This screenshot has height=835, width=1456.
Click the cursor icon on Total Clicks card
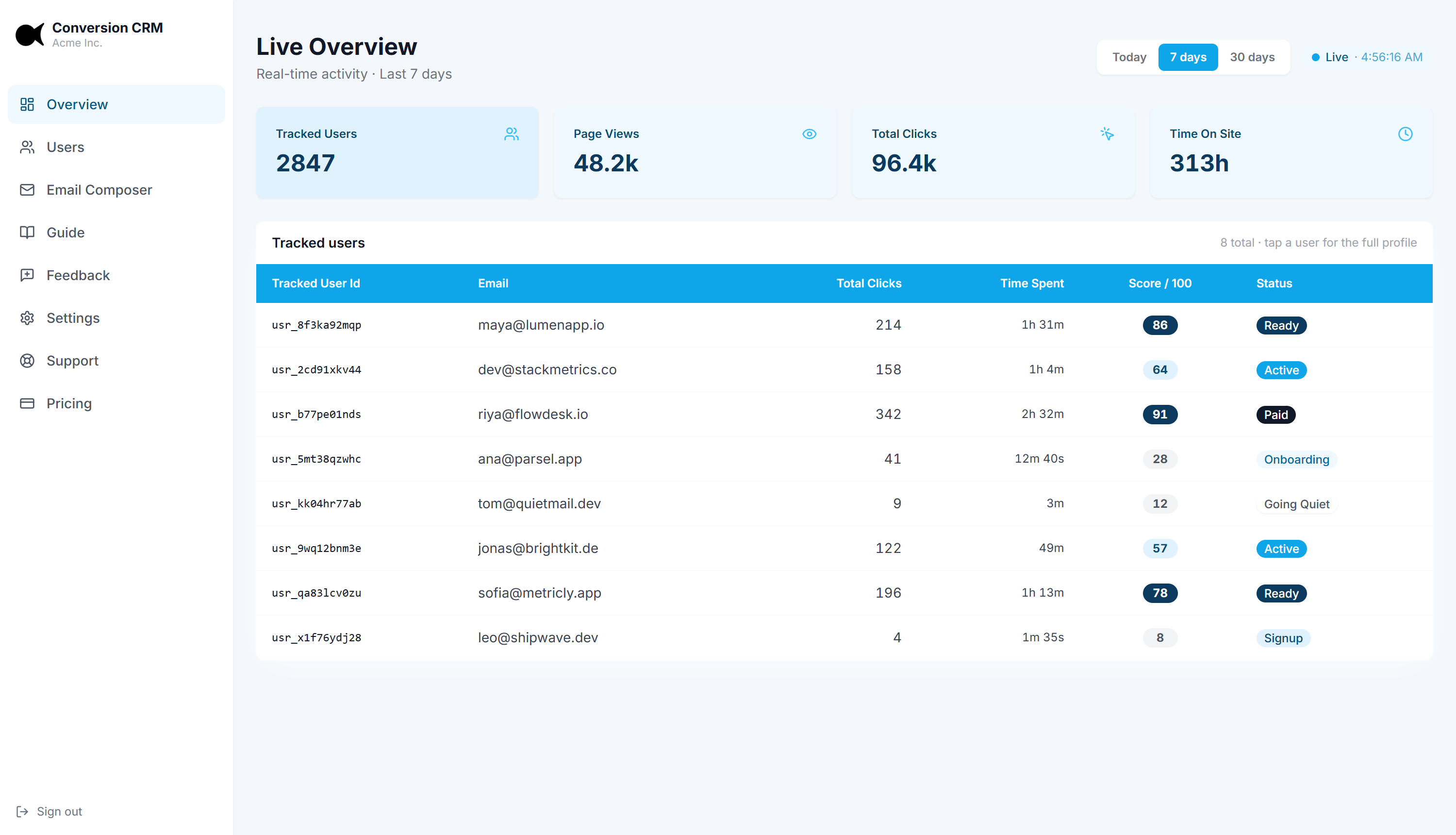coord(1107,134)
